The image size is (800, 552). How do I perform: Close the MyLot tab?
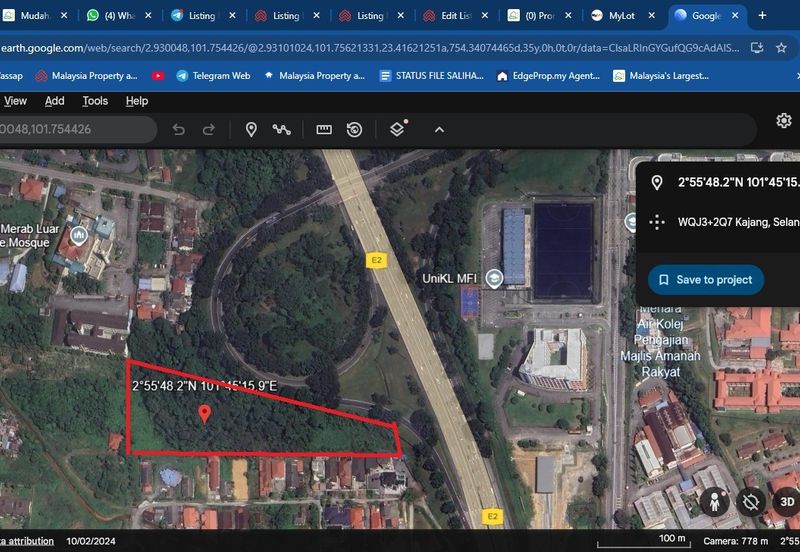652,16
